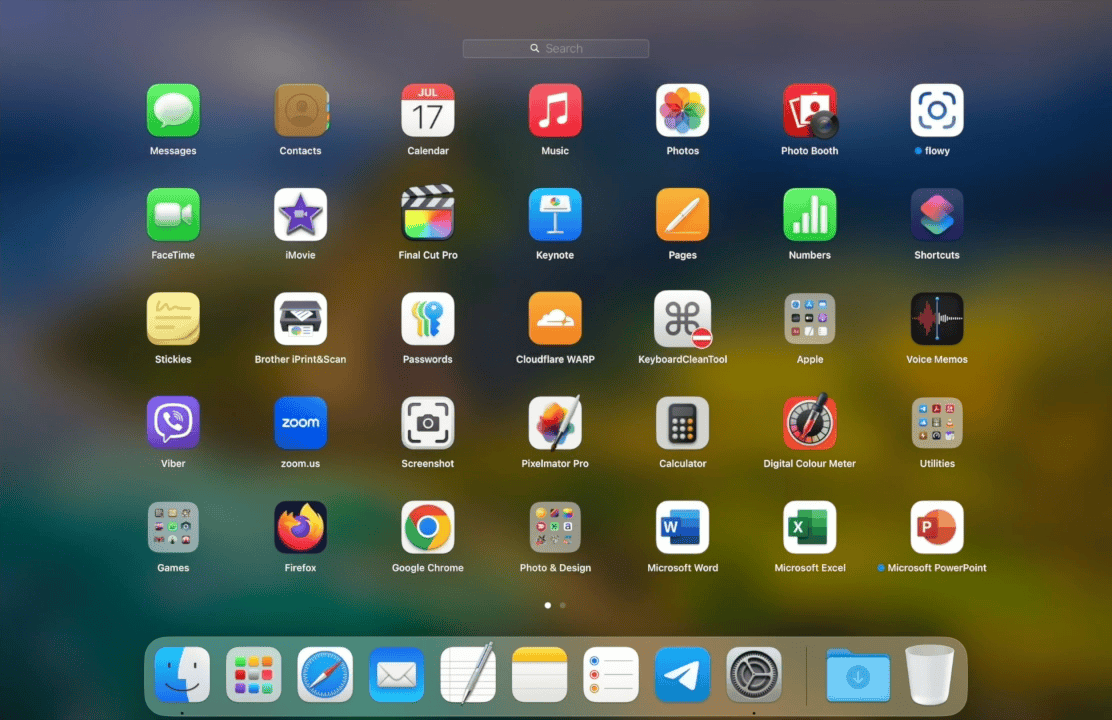Open the Voice Memos app
The height and width of the screenshot is (720, 1112).
pyautogui.click(x=937, y=318)
